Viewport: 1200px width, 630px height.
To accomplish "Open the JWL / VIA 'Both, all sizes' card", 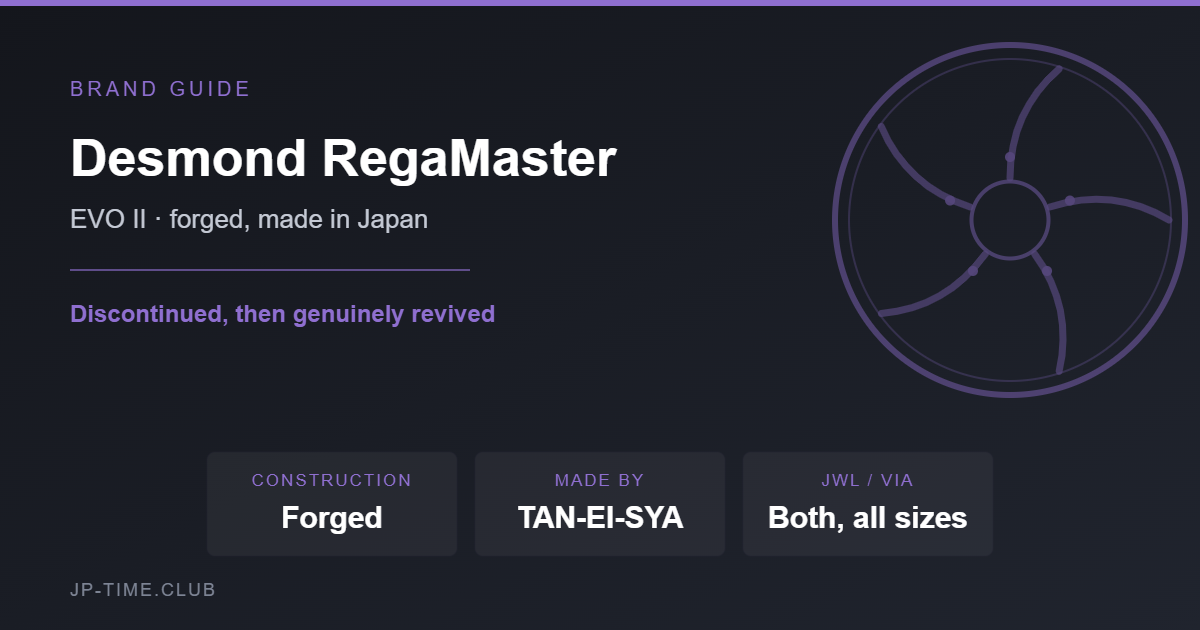I will point(868,504).
